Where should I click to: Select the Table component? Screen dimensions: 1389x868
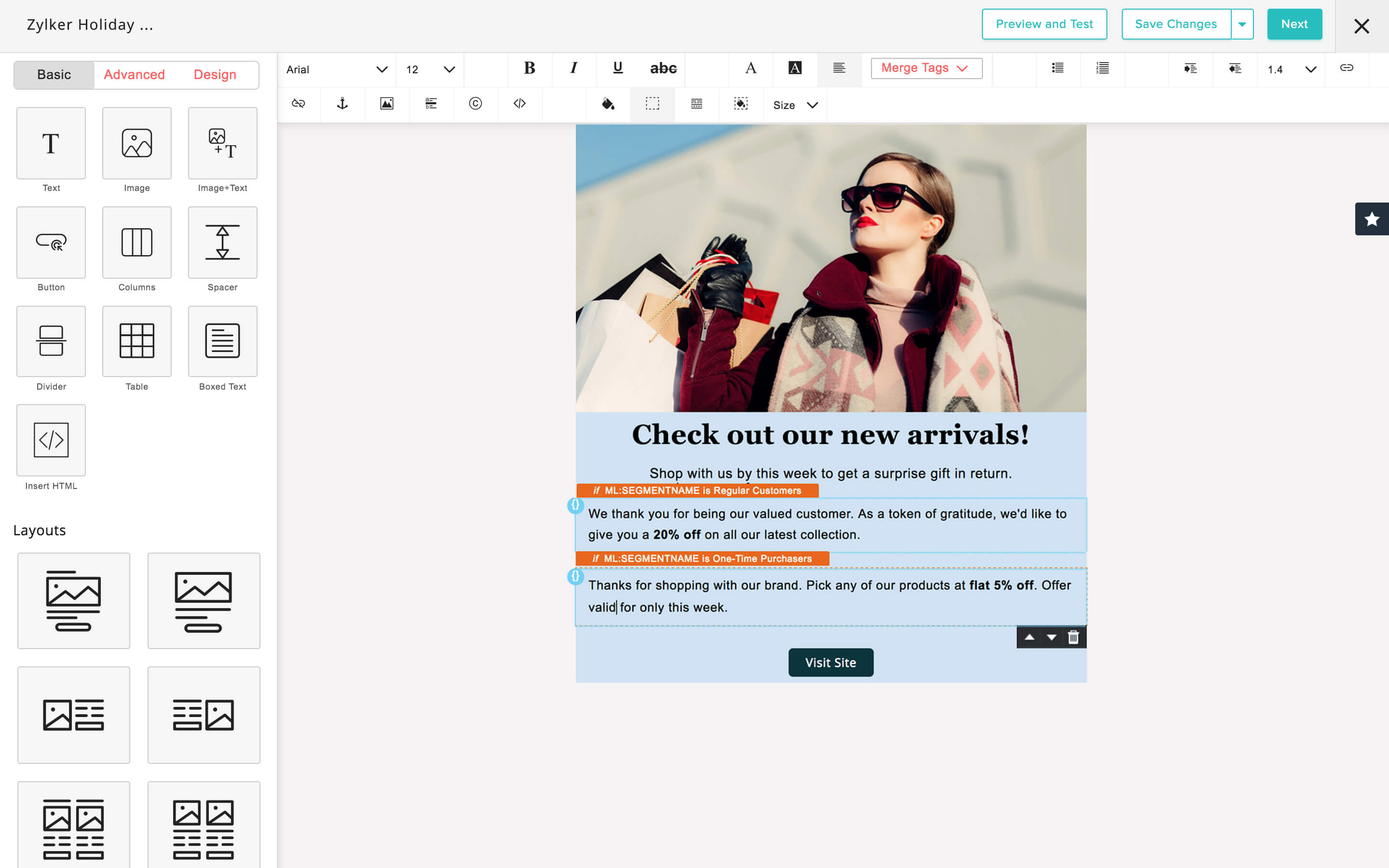pos(136,341)
